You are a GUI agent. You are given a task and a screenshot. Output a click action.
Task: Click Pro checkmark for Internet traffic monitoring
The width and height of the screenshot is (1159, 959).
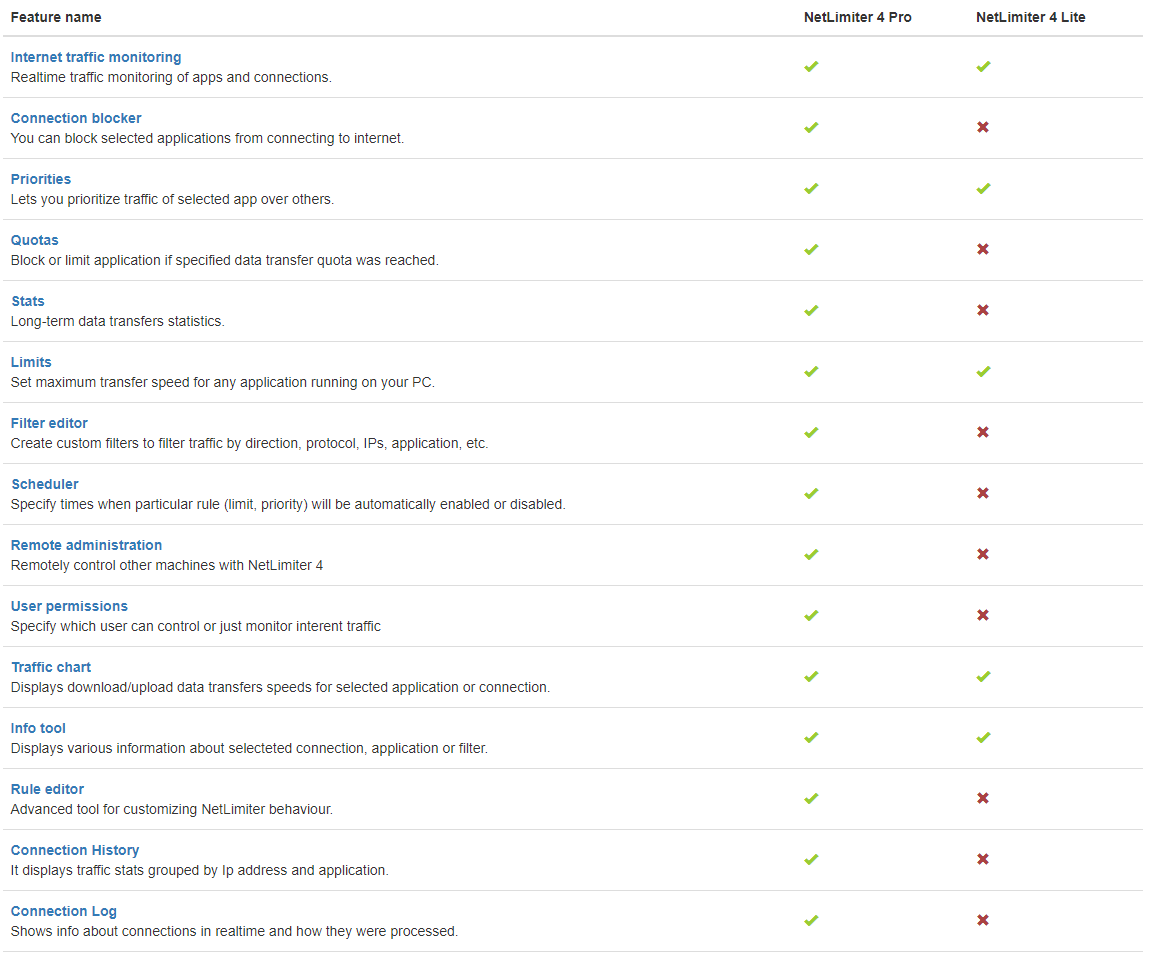point(811,67)
